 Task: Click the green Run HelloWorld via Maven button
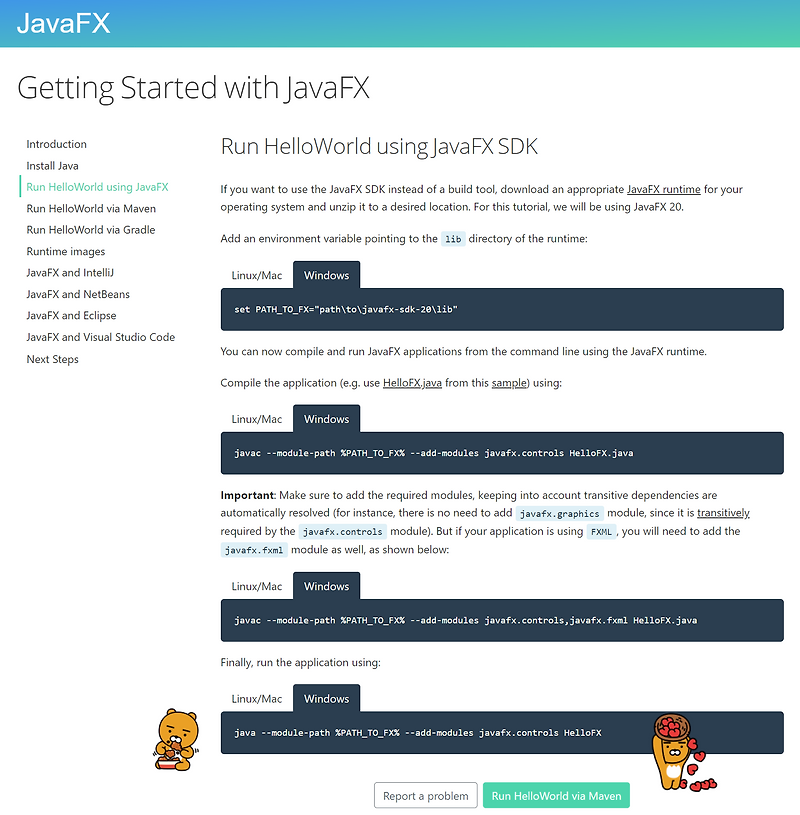(556, 795)
